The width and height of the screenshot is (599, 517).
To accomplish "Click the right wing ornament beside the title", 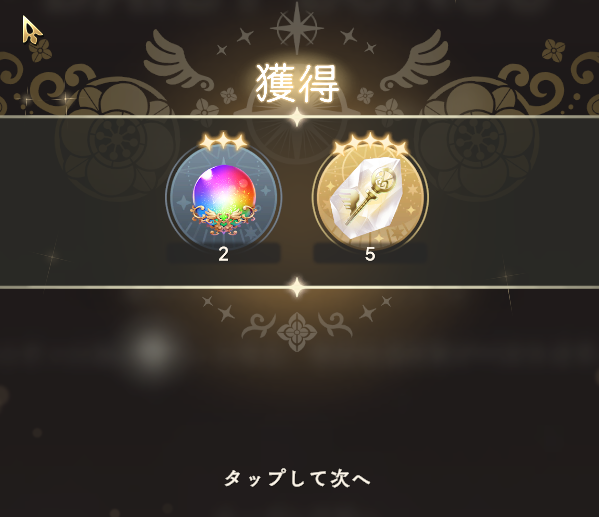I will (x=416, y=61).
